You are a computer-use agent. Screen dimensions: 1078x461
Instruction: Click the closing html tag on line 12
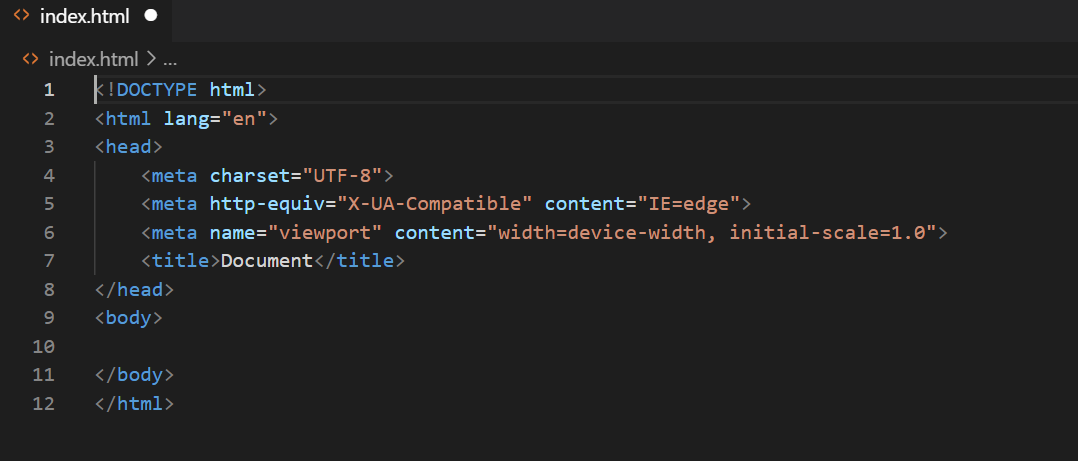[x=134, y=403]
